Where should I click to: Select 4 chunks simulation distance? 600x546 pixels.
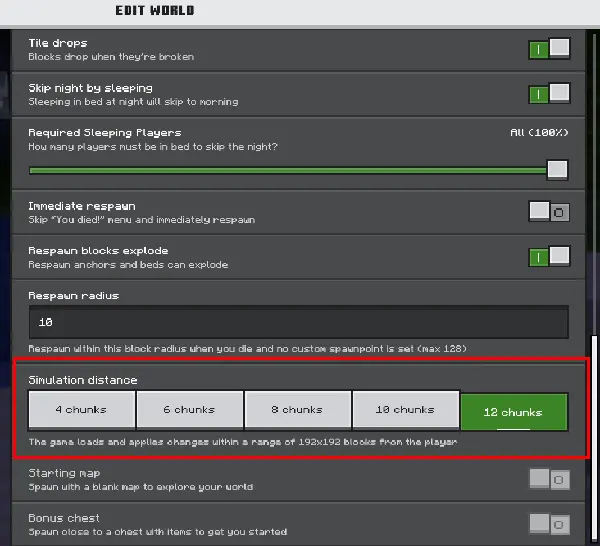click(82, 410)
